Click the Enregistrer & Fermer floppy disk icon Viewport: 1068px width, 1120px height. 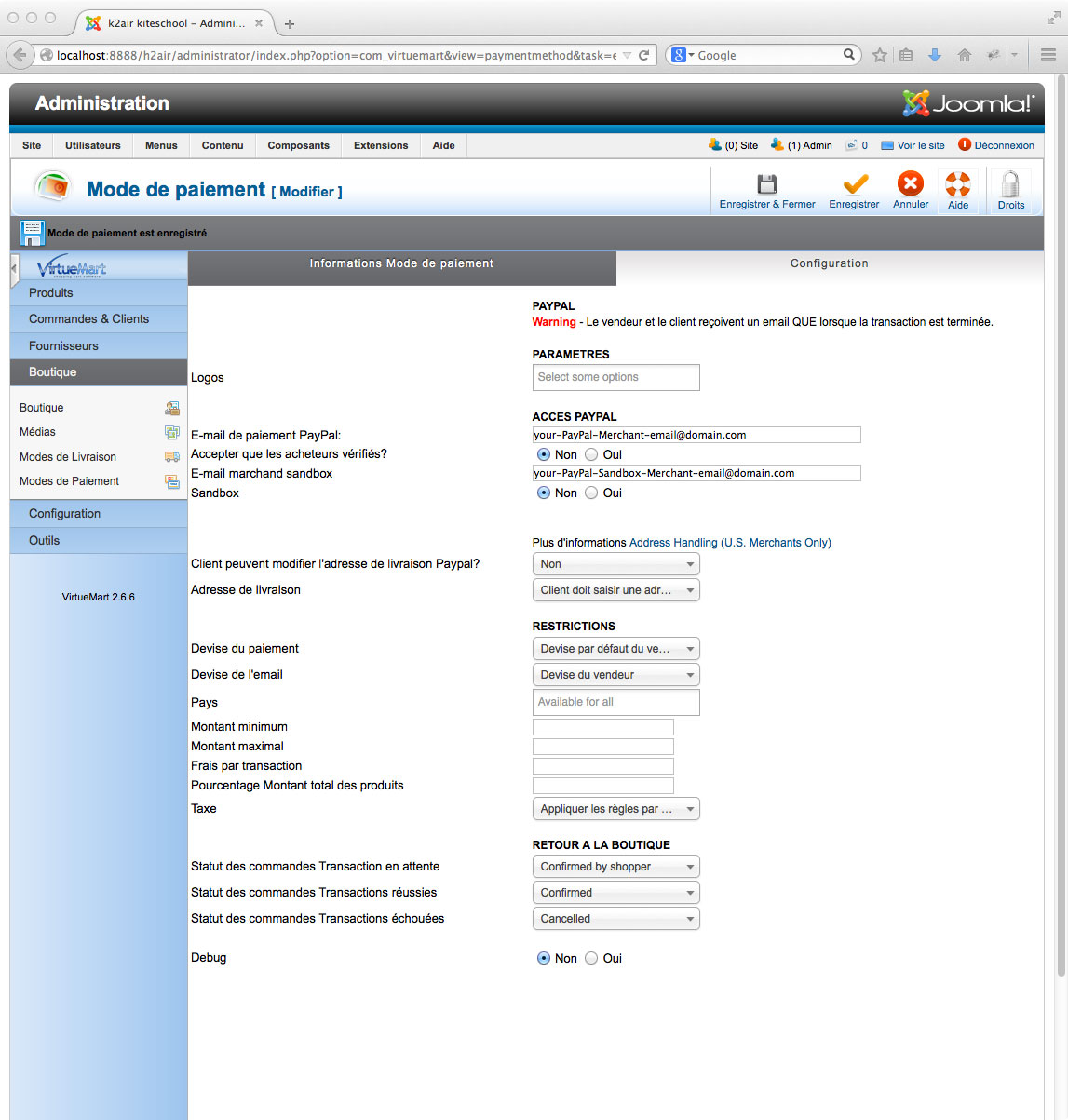767,183
